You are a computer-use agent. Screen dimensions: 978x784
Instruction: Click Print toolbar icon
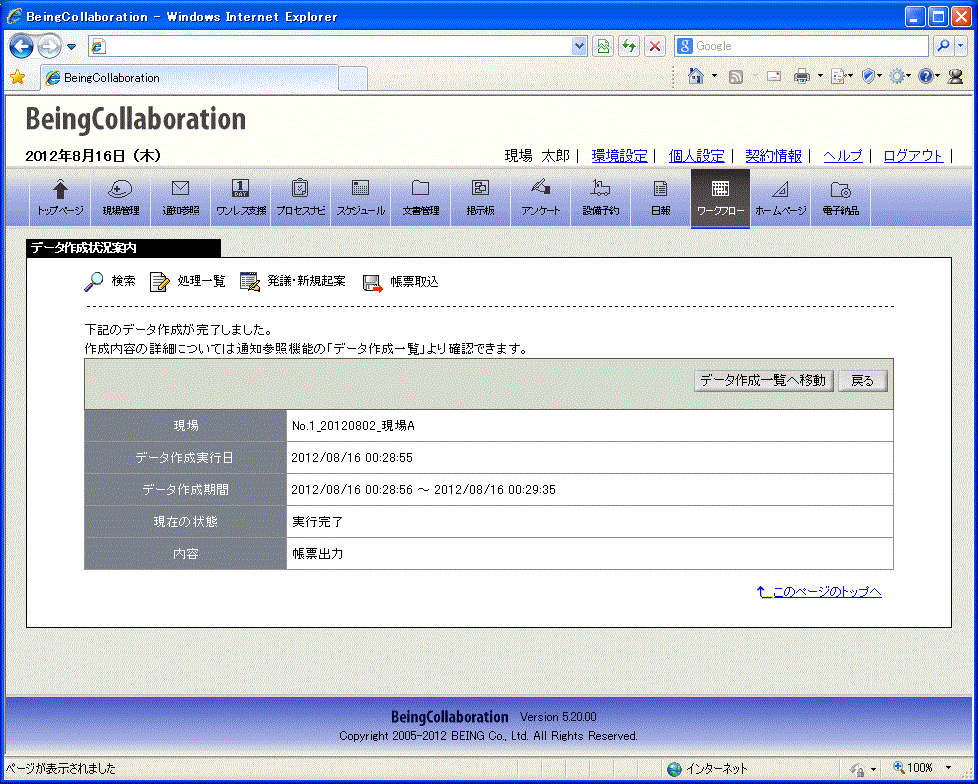[x=801, y=77]
